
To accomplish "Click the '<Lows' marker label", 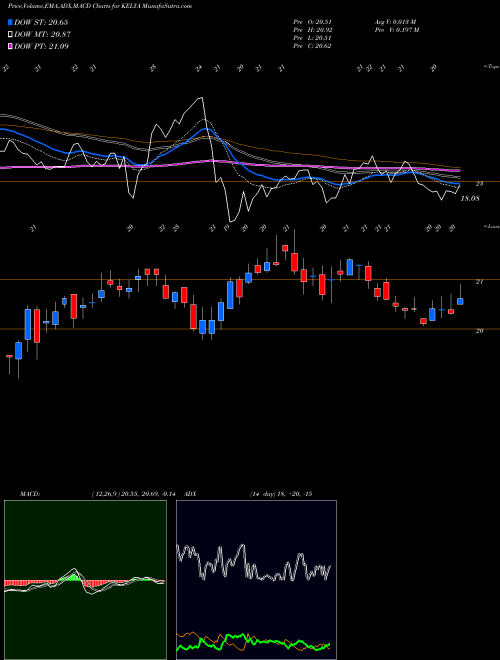I will click(491, 226).
